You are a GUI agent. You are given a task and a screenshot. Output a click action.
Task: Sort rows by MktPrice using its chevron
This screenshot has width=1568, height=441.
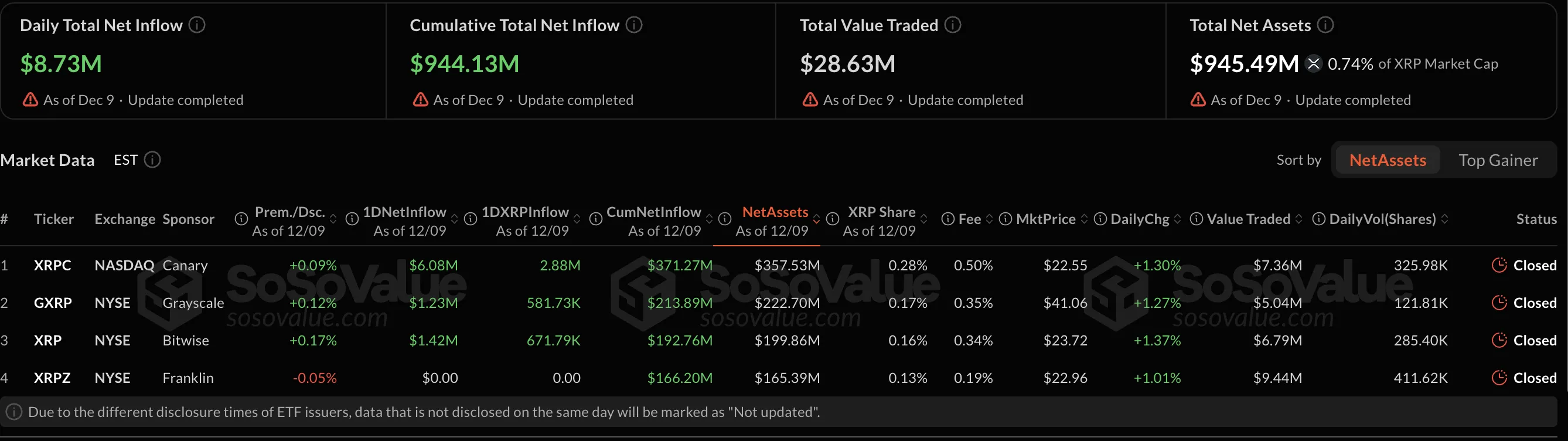point(1083,219)
